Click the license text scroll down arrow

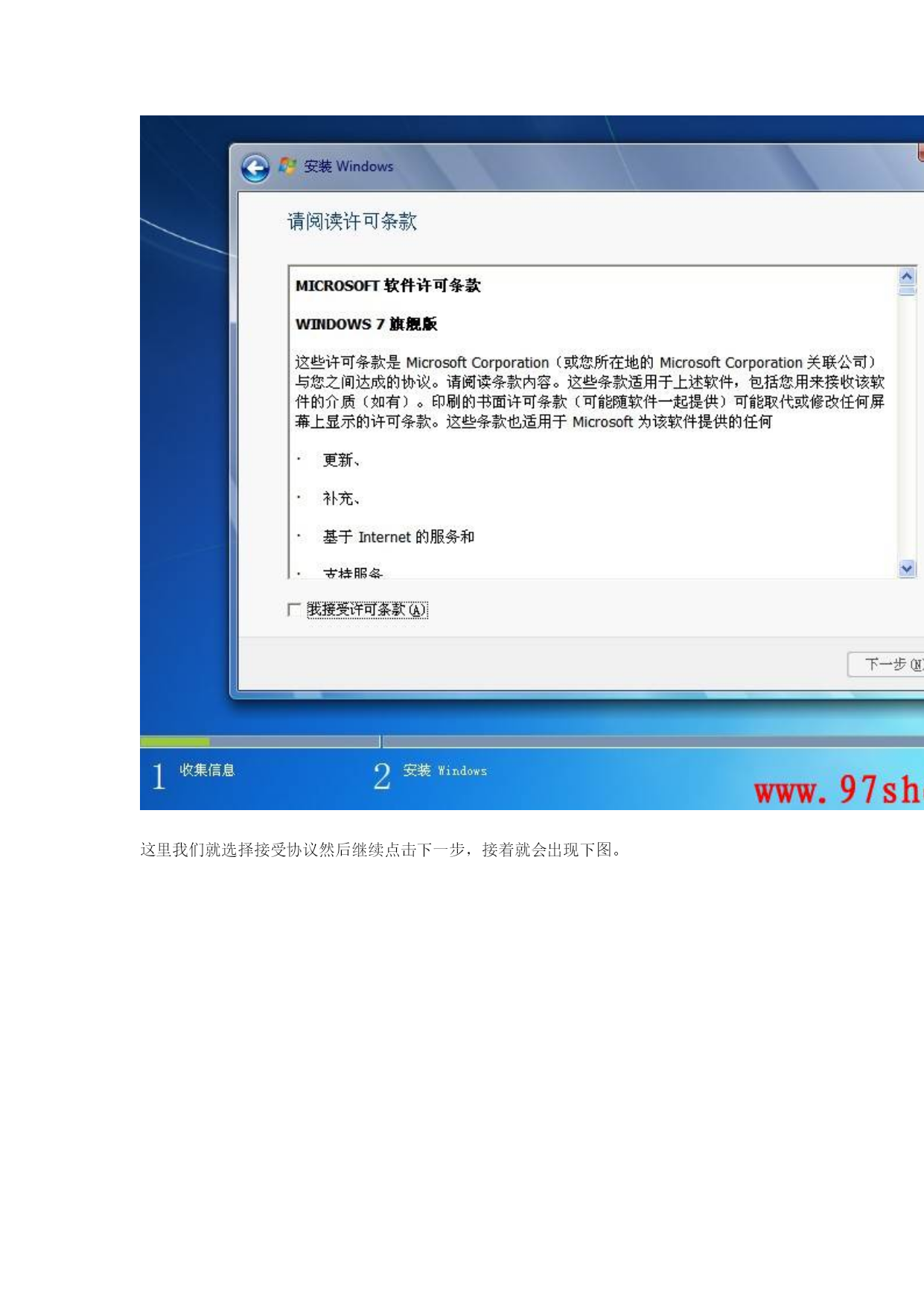907,569
